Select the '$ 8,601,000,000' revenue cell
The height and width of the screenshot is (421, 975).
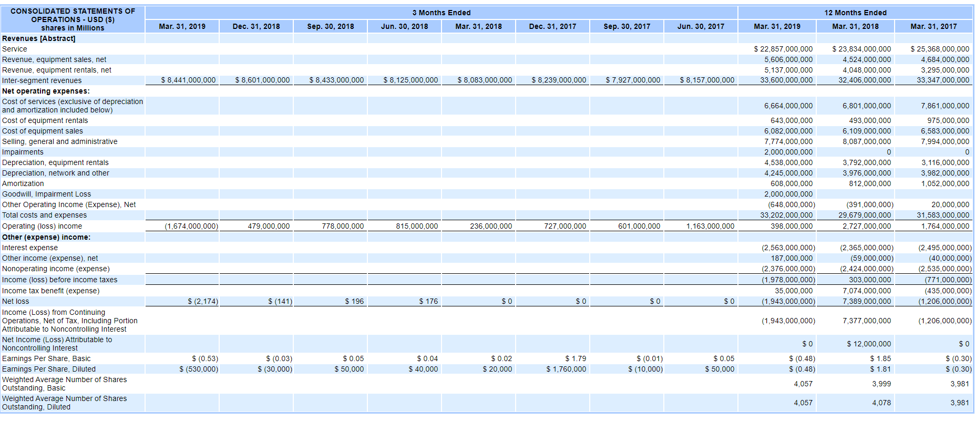pyautogui.click(x=263, y=80)
